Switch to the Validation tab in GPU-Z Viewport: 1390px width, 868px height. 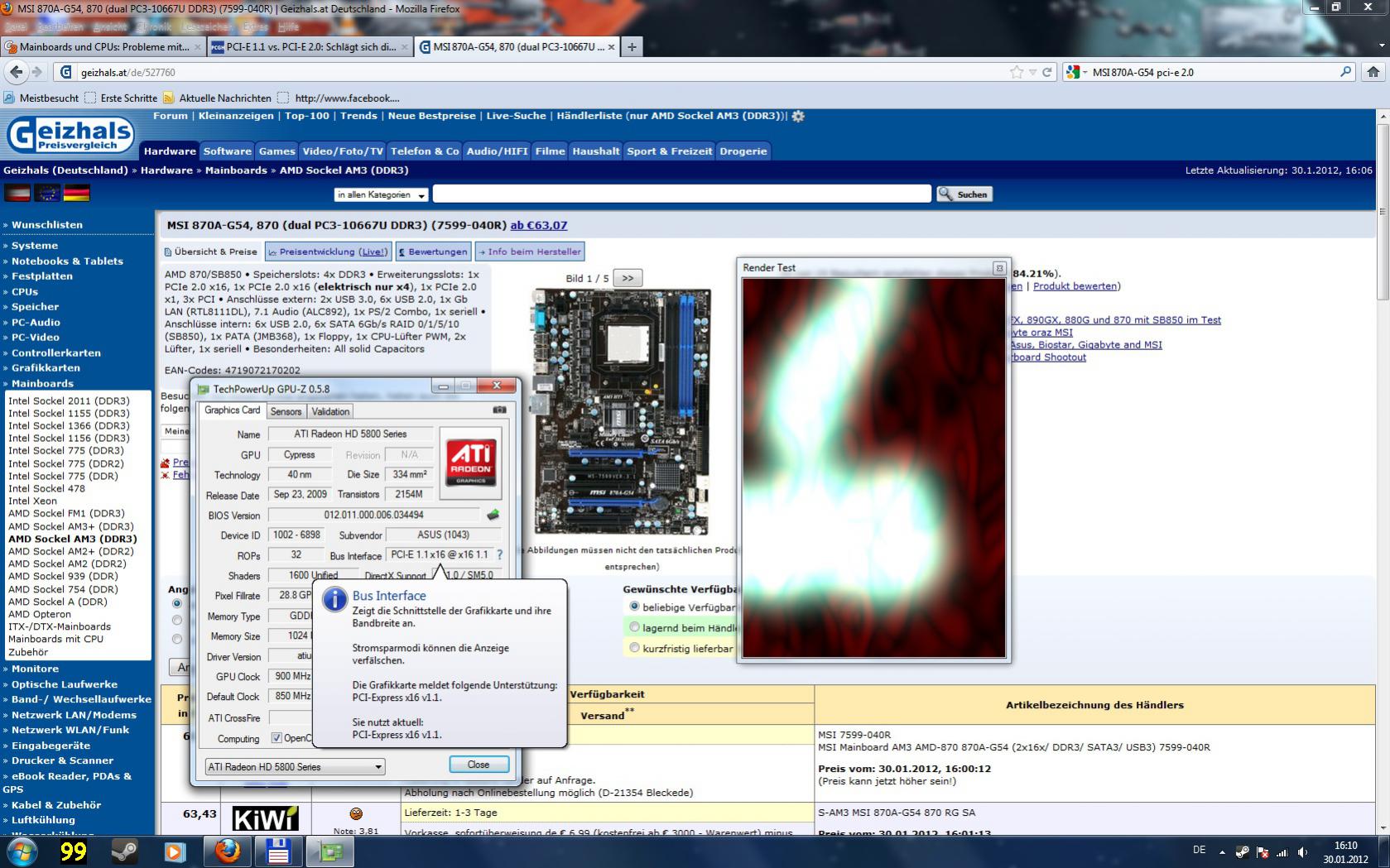[x=330, y=411]
